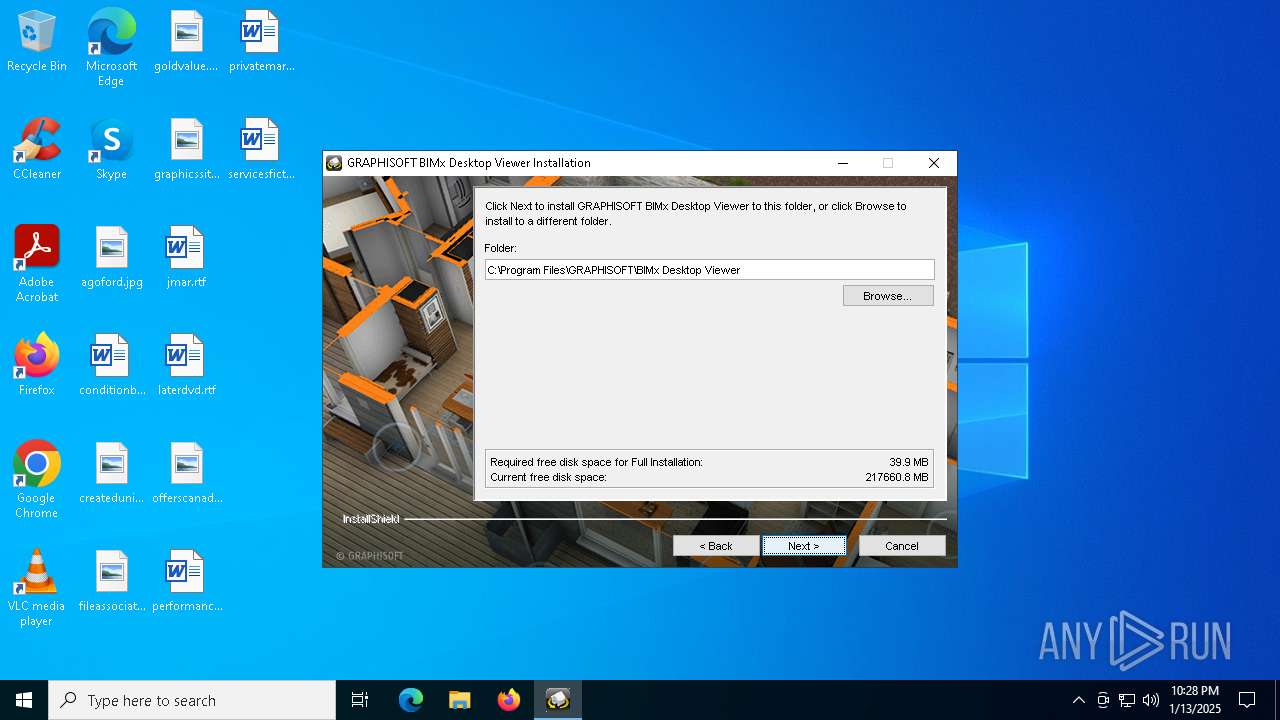Screen dimensions: 1280x720
Task: Open Edge from the taskbar
Action: point(411,700)
